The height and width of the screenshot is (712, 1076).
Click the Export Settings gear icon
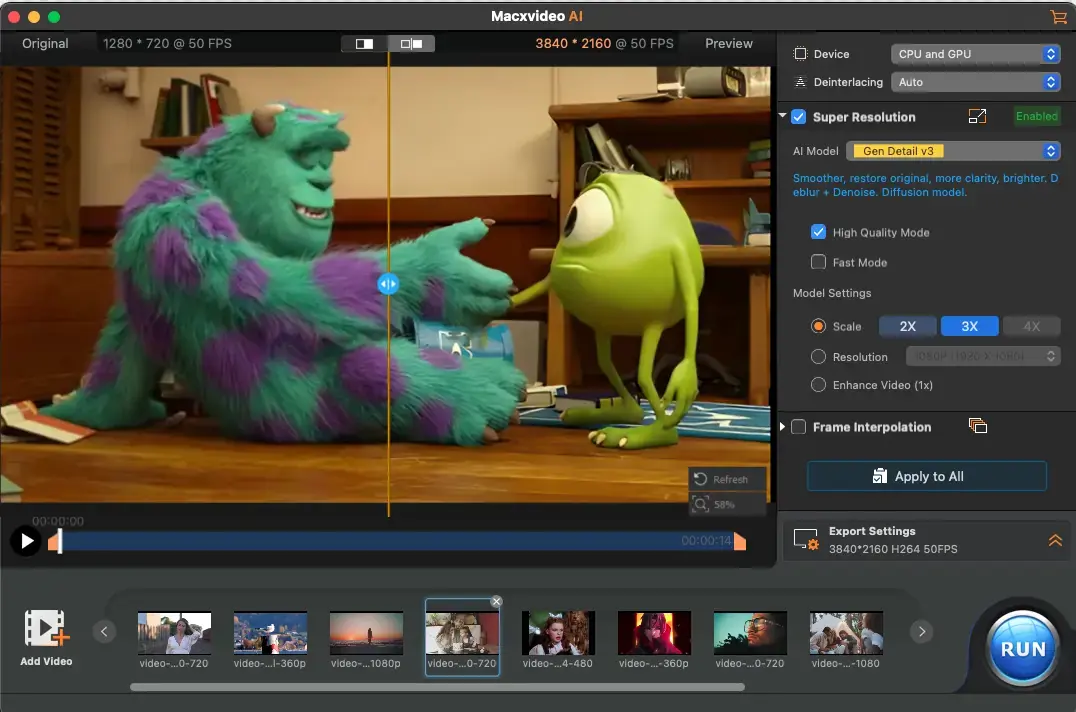806,540
